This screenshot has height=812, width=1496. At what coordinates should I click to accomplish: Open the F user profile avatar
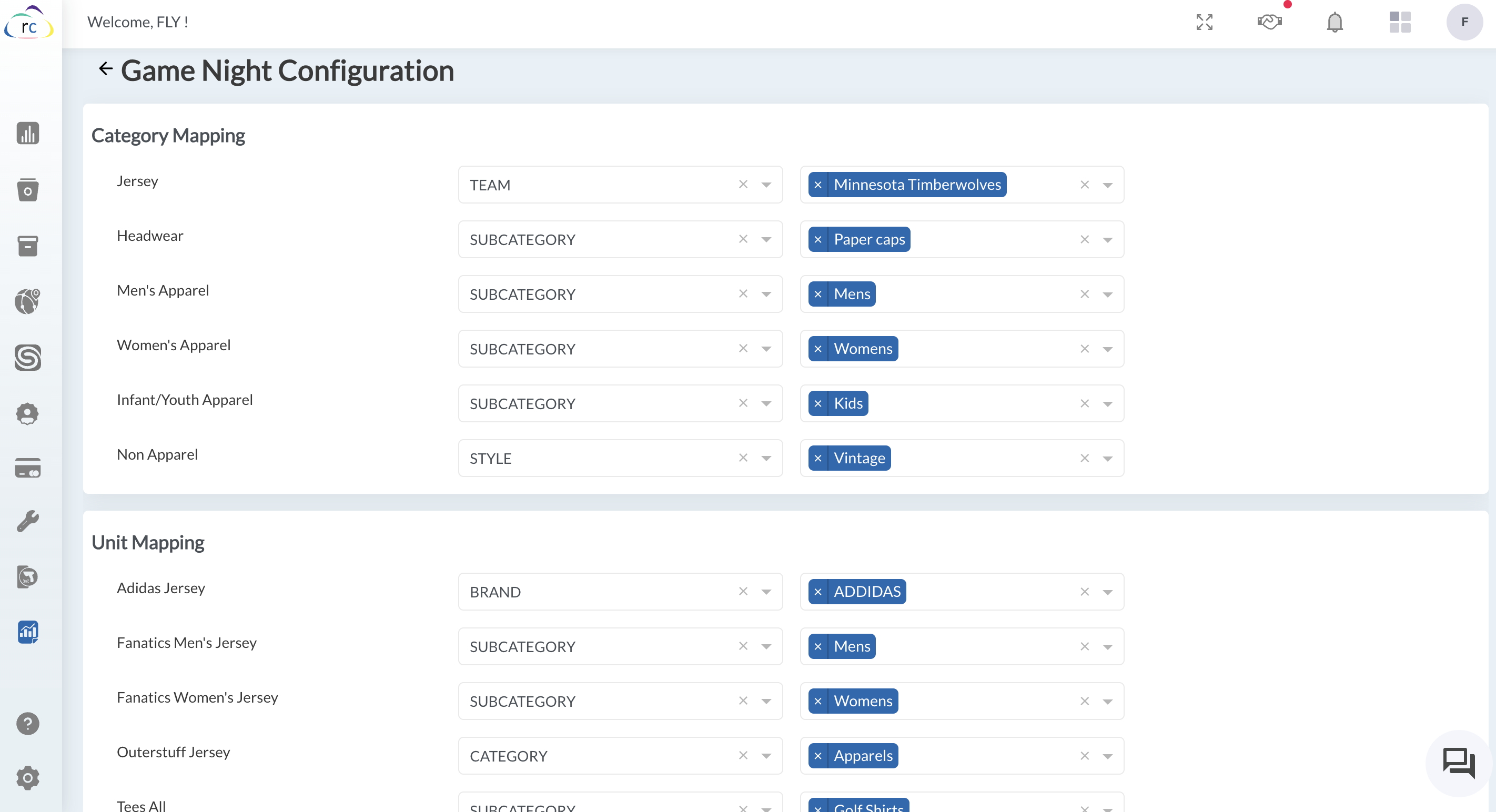pos(1464,22)
